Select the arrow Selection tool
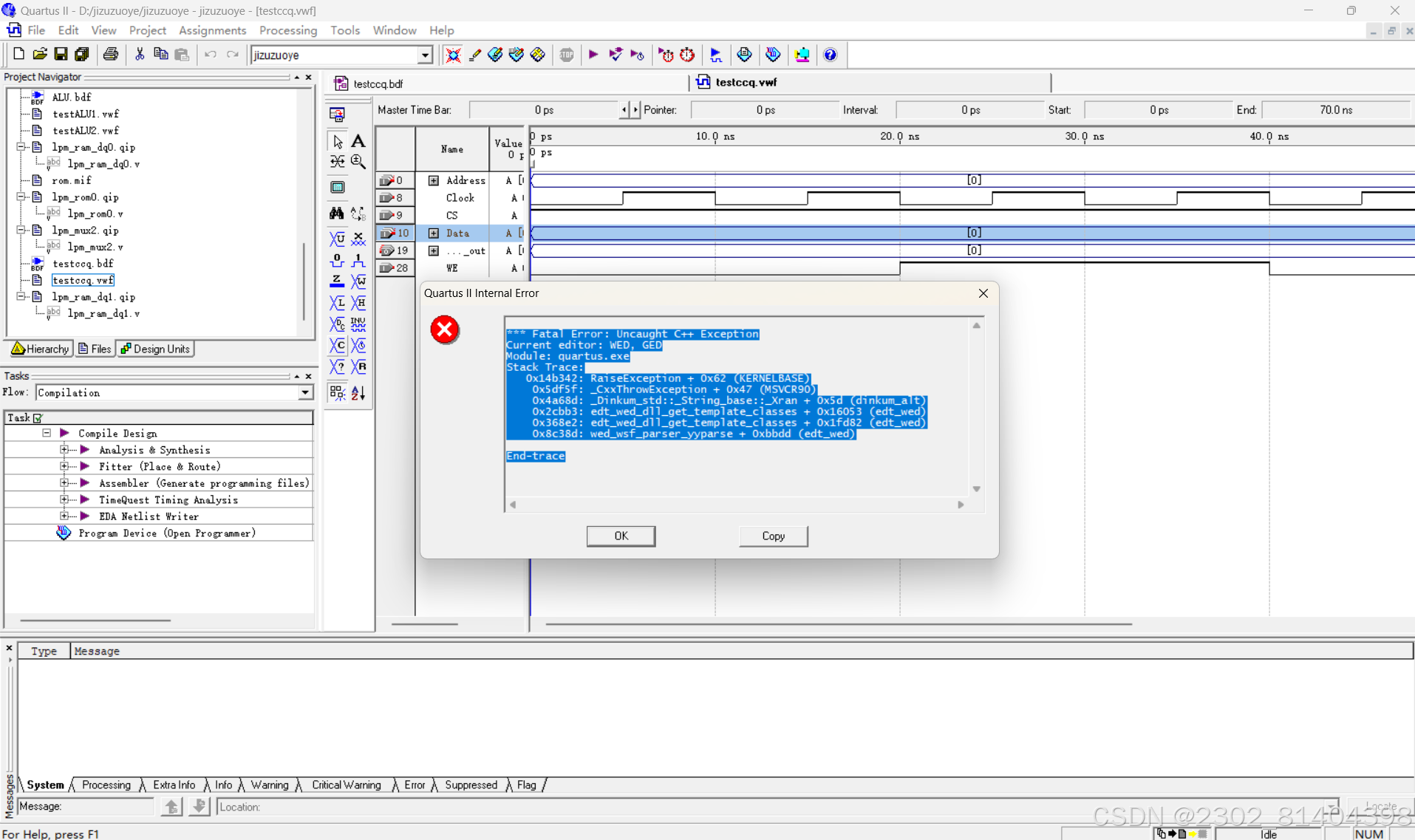Screen dimensions: 1415x840 [338, 141]
